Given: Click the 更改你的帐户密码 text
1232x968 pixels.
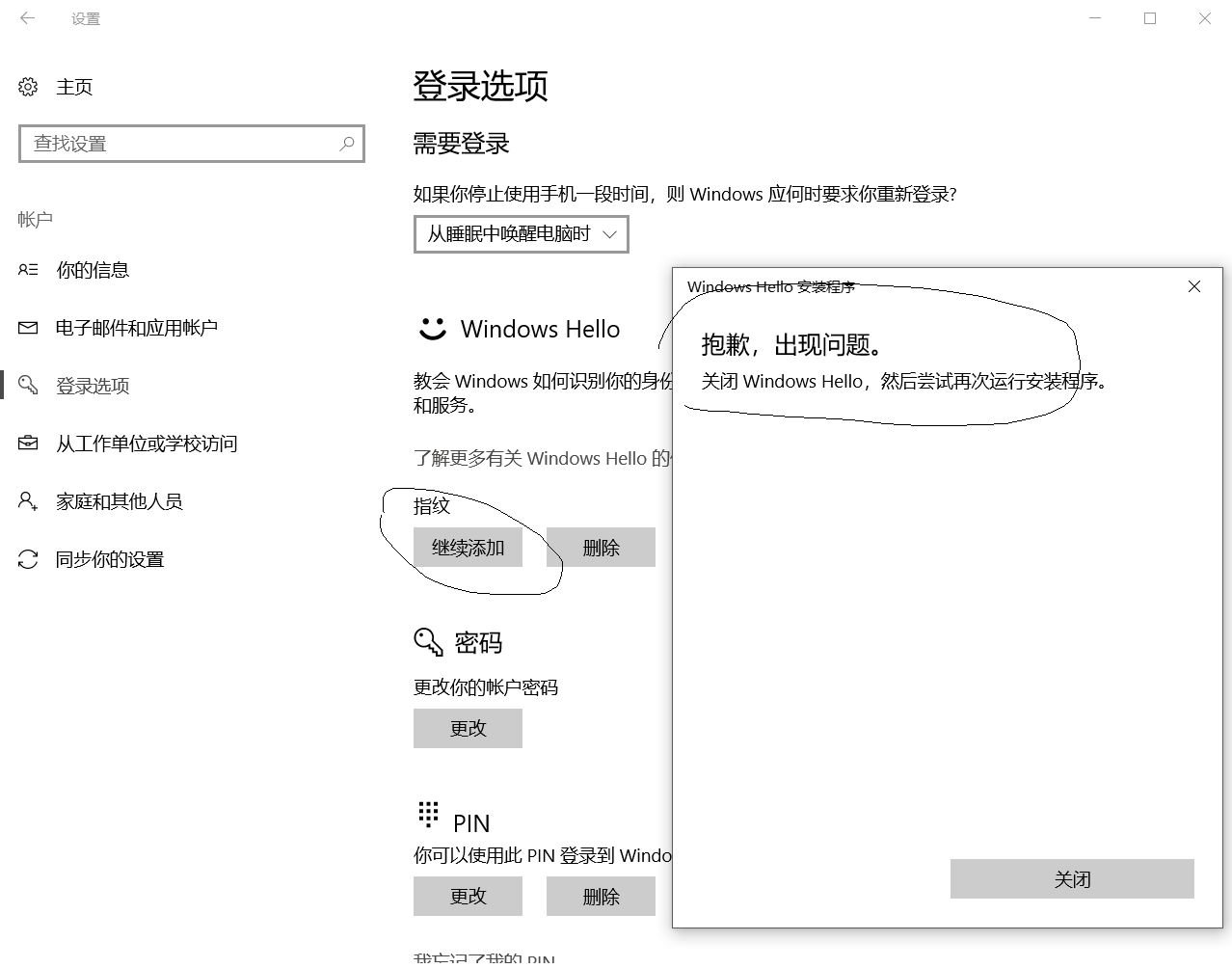Looking at the screenshot, I should (486, 687).
